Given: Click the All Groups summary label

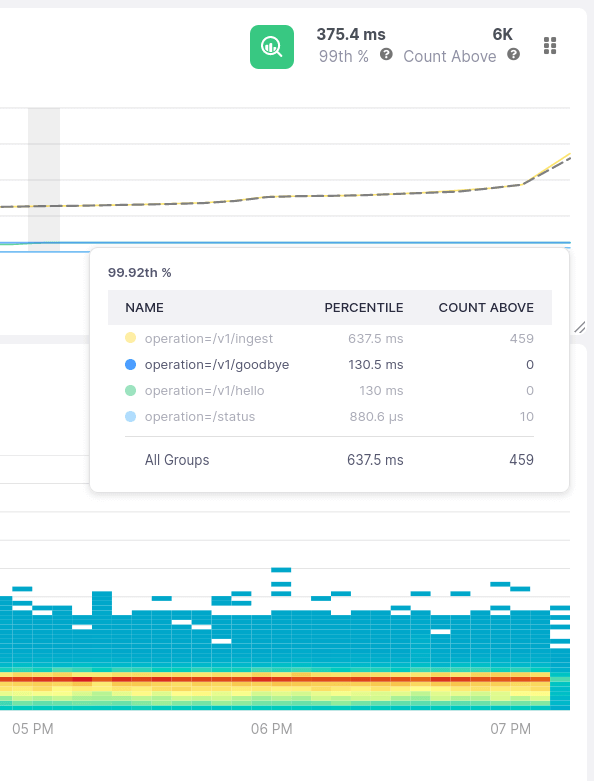Looking at the screenshot, I should tap(177, 460).
